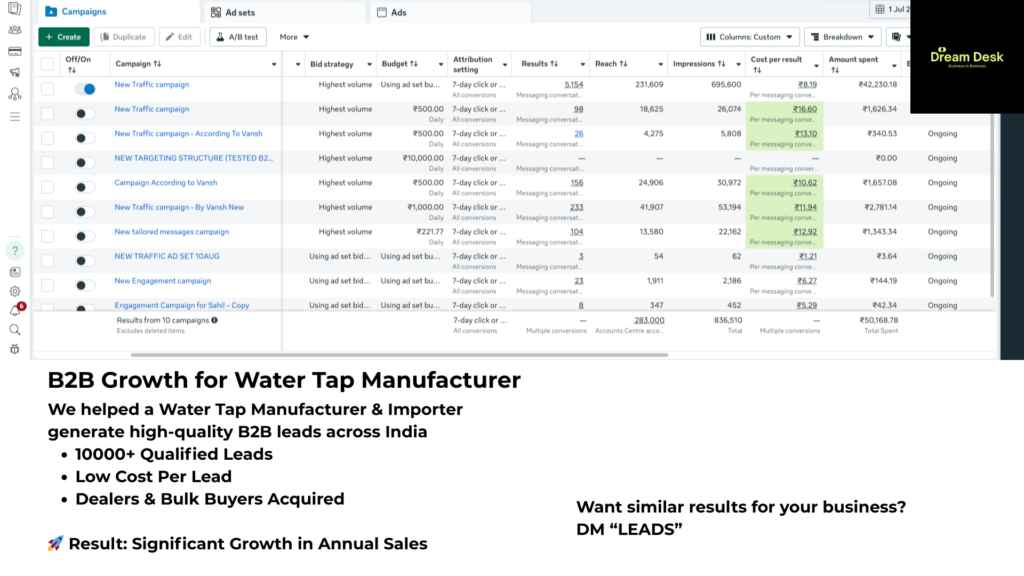Click the horizontal scrollbar below the table
The image size is (1024, 576).
pos(400,354)
